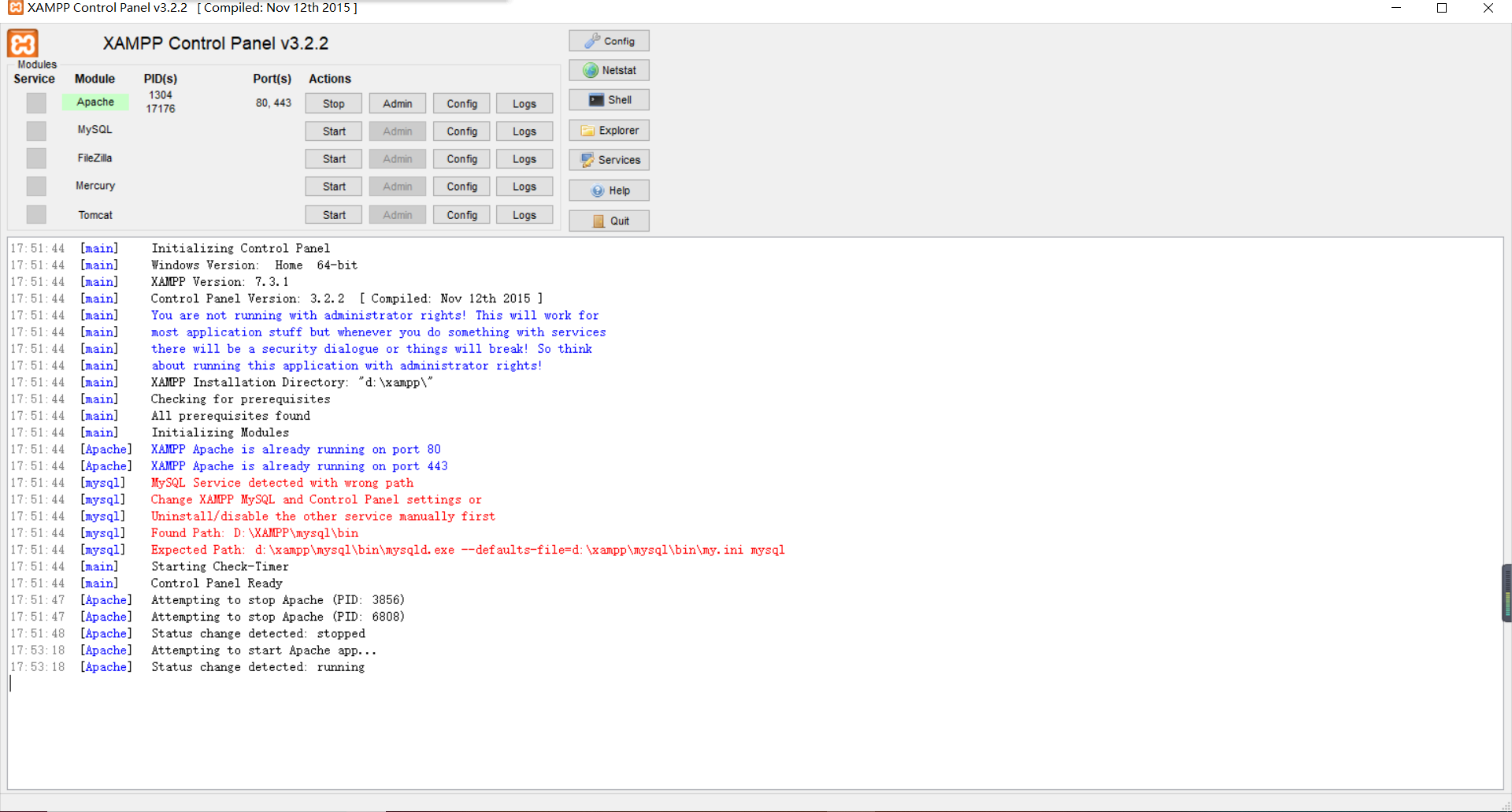Stop the Apache module
This screenshot has width=1512, height=812.
(x=334, y=103)
